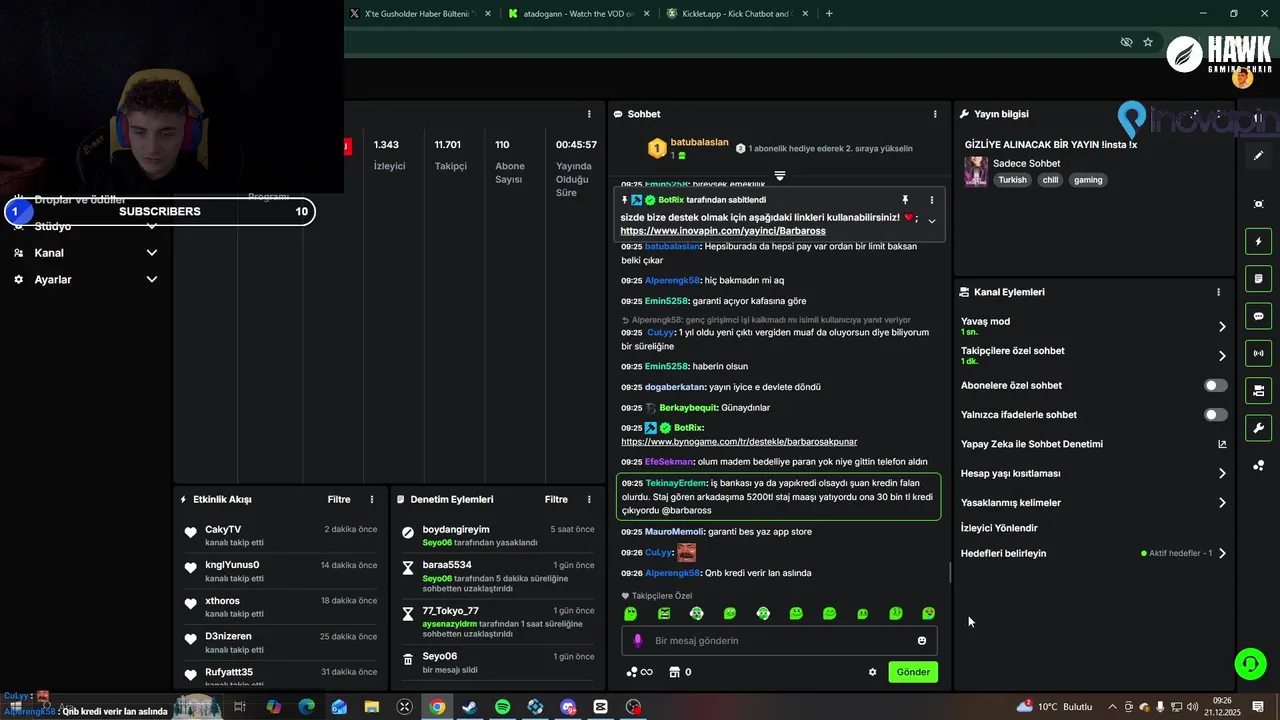The image size is (1280, 720).
Task: Open the green headset support button
Action: click(1249, 663)
